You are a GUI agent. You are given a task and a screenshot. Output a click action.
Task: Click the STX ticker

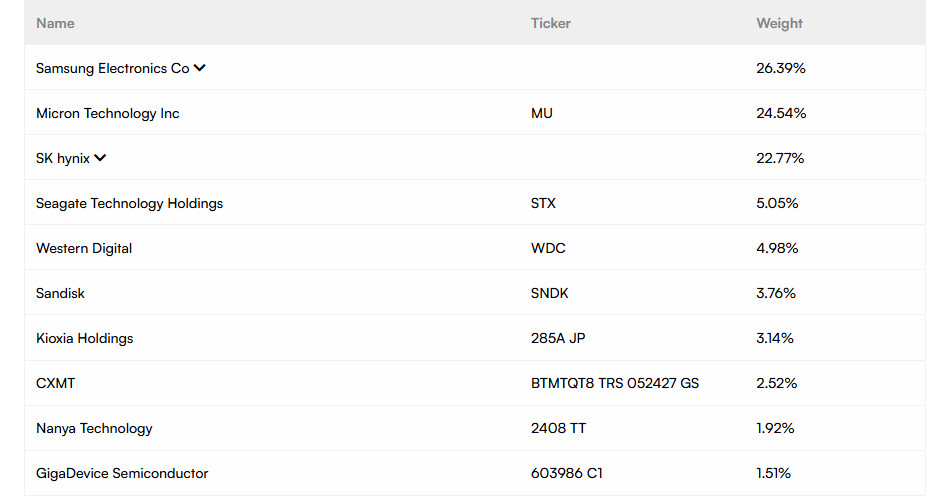click(x=543, y=203)
